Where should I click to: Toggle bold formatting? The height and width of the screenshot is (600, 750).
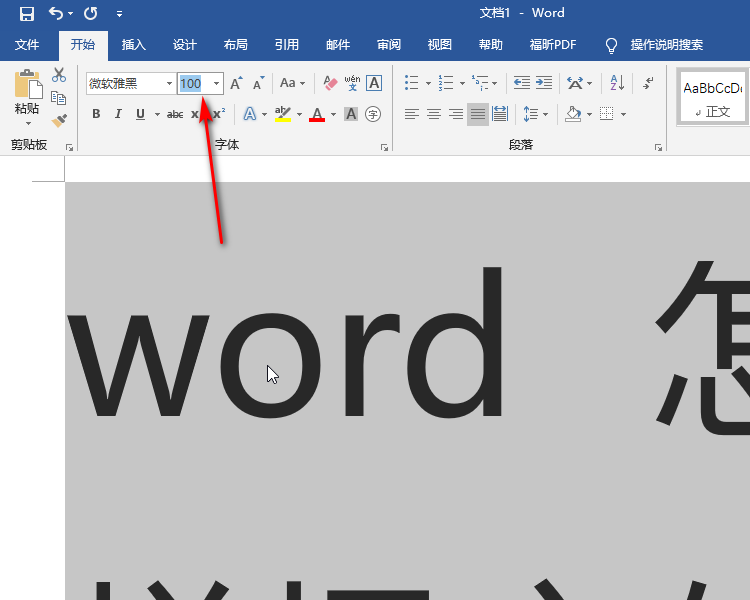click(x=96, y=114)
